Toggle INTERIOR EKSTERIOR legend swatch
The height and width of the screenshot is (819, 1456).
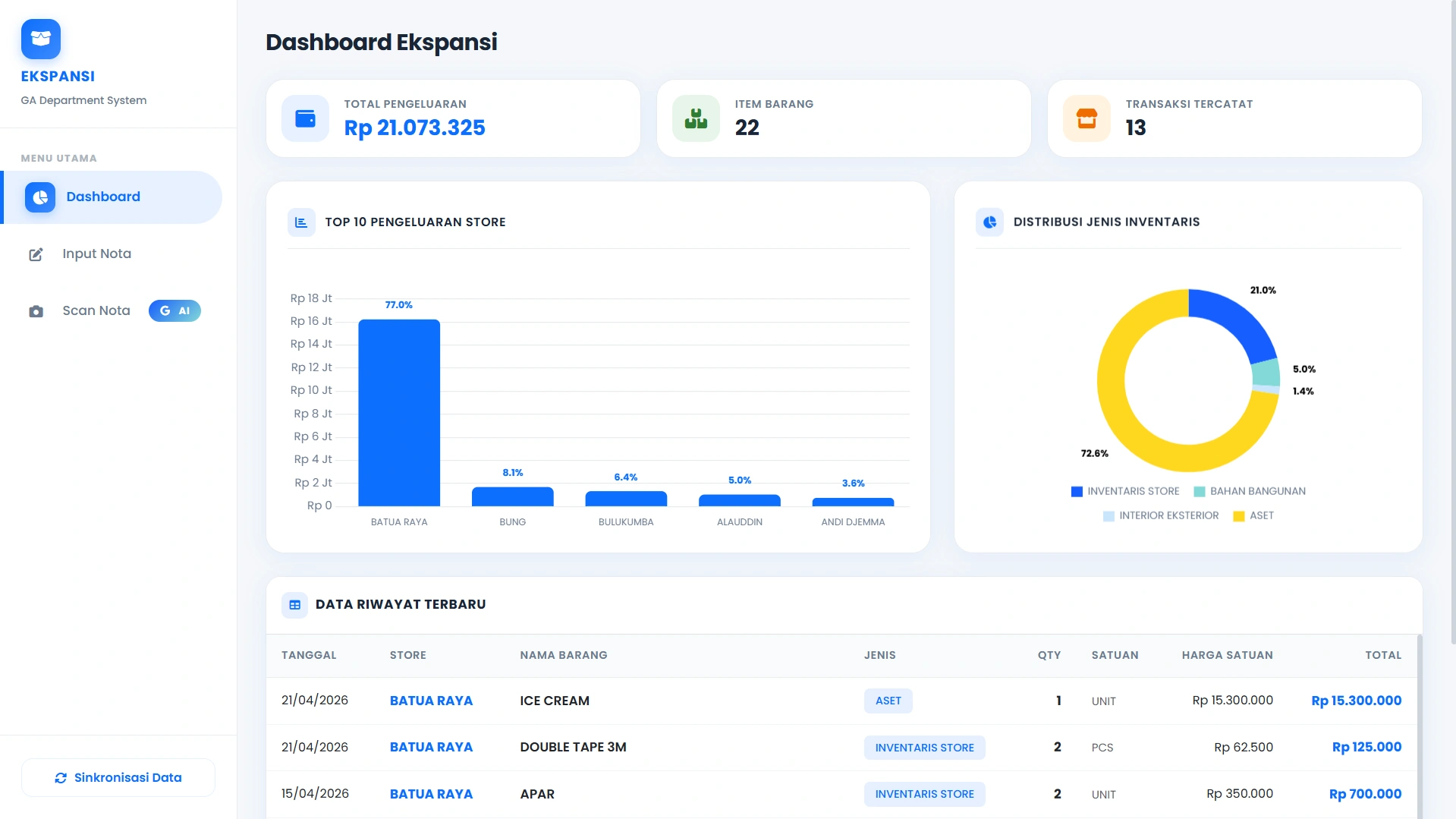pyautogui.click(x=1109, y=516)
